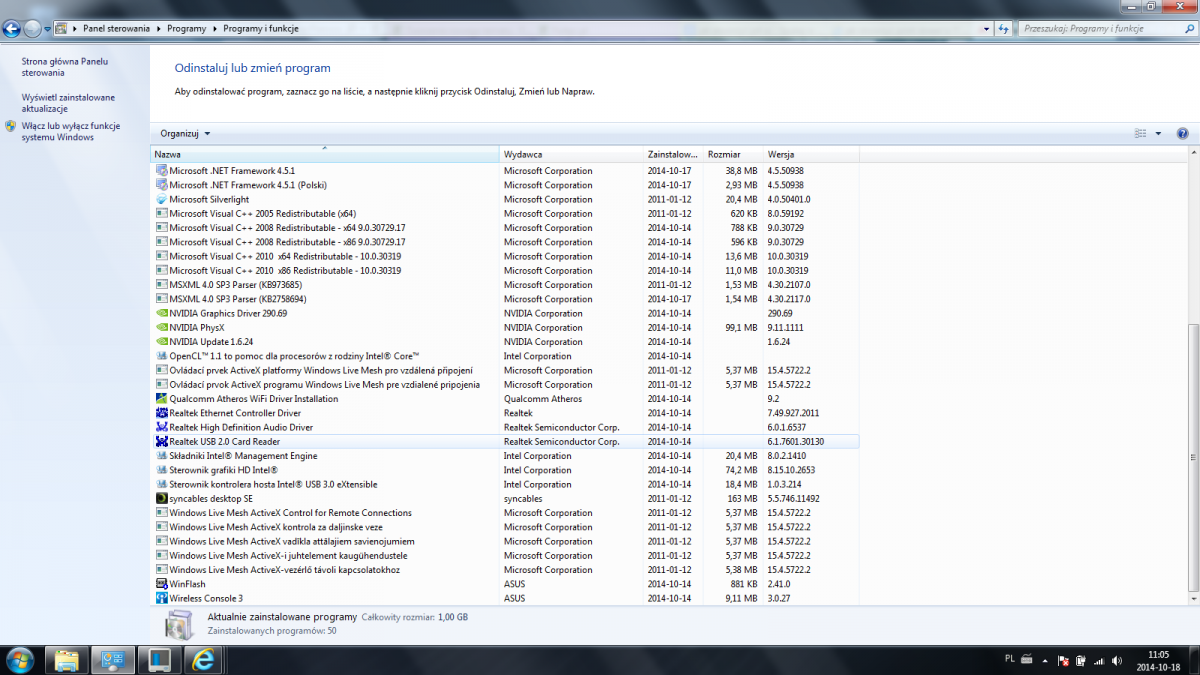Click Składniki Intel Management Engine icon
Screen dimensions: 1200x675
click(x=162, y=456)
